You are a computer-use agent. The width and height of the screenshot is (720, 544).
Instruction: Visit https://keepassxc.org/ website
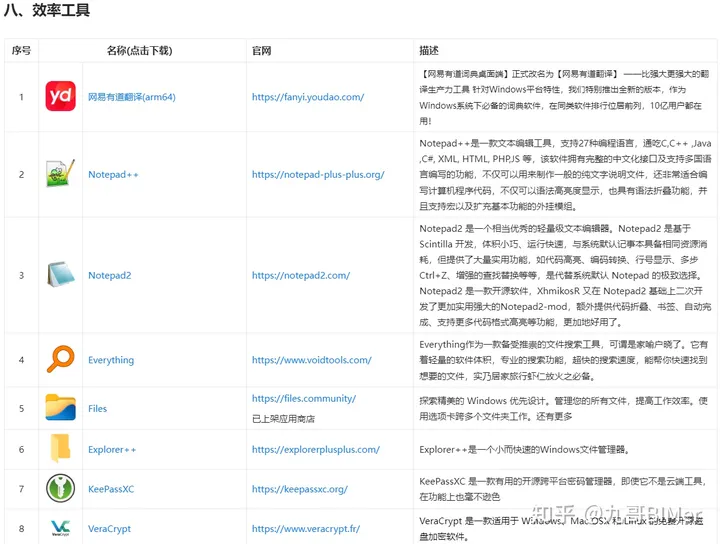click(300, 489)
